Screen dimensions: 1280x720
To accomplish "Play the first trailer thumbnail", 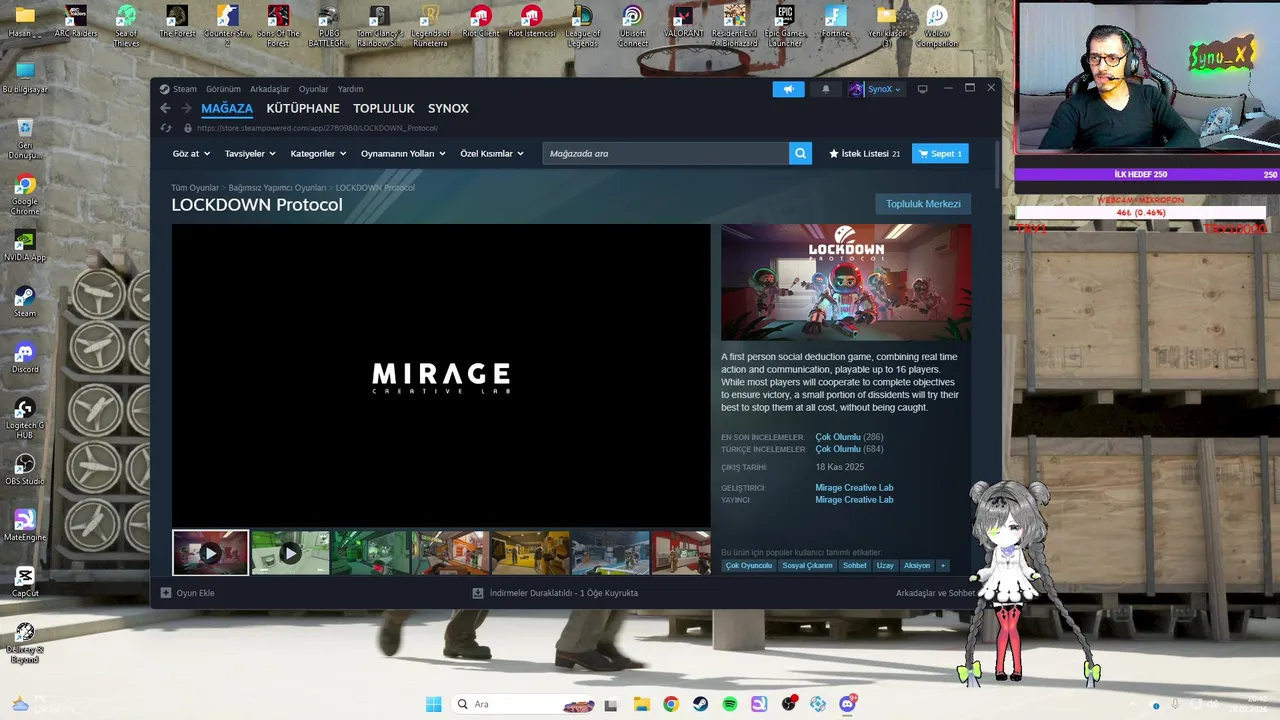I will coord(210,553).
